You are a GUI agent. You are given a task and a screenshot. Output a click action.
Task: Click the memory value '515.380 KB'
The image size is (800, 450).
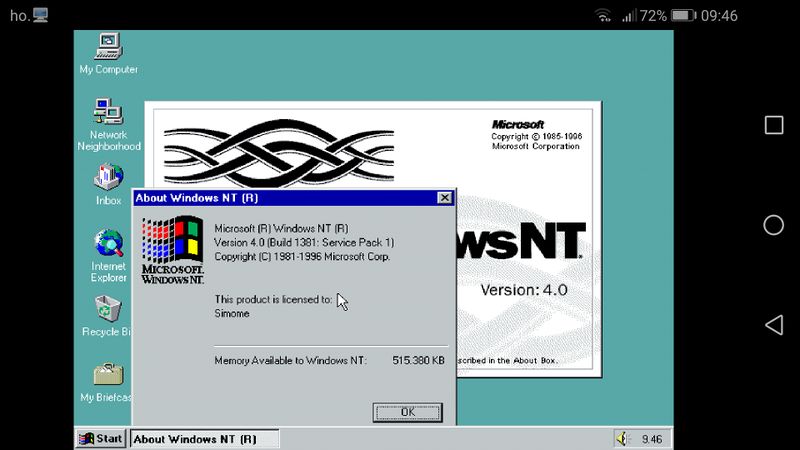tap(418, 360)
